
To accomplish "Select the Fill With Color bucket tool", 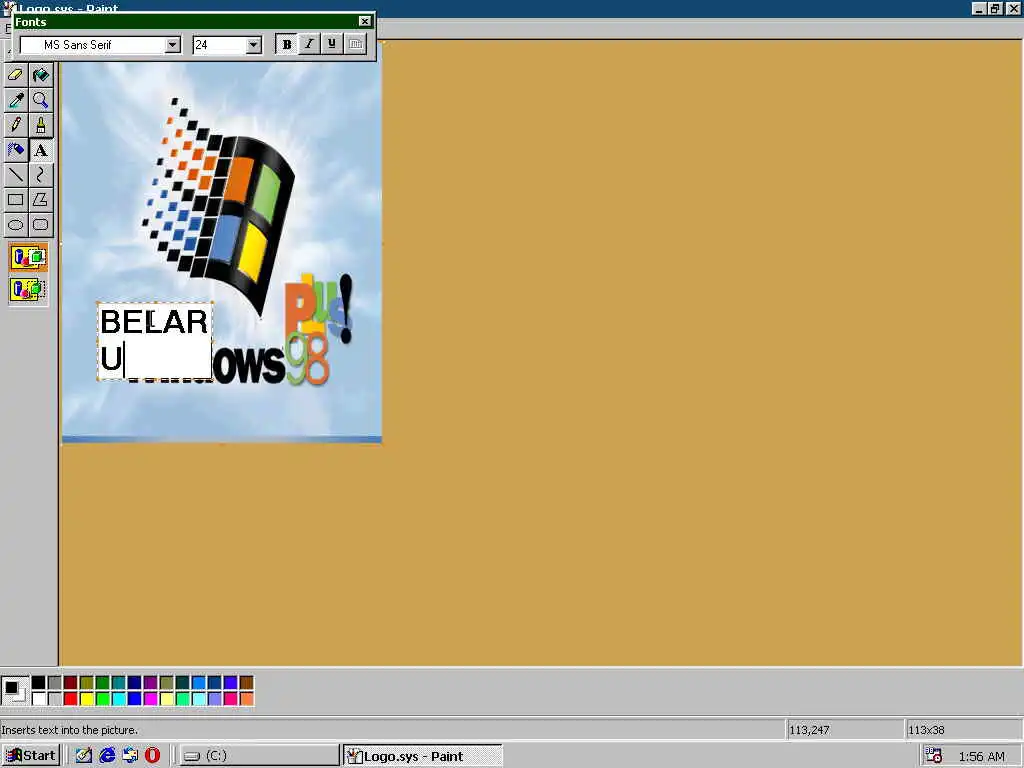I will [x=40, y=75].
